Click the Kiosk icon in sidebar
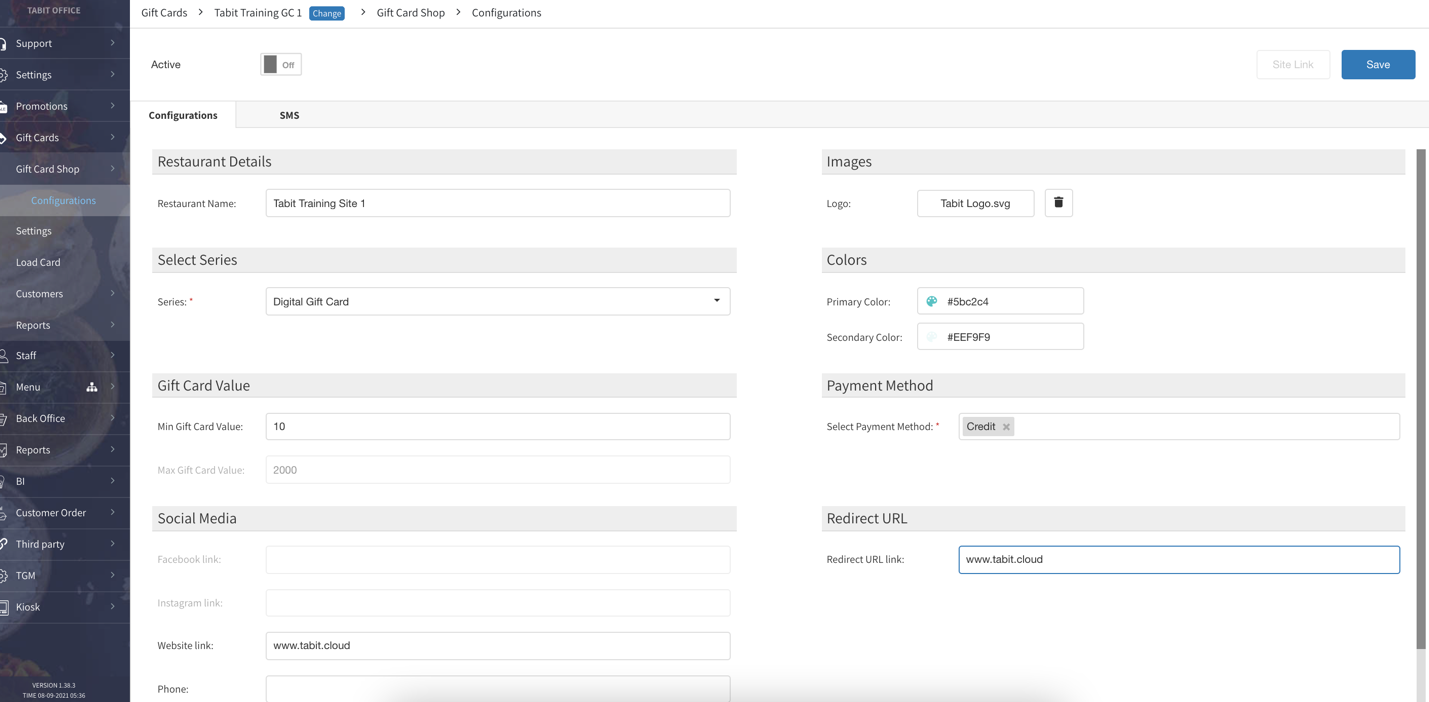Viewport: 1429px width, 702px height. tap(4, 607)
